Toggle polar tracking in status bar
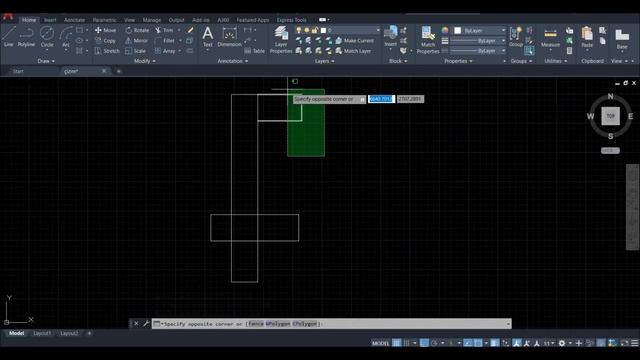Screen dimensions: 640x360 click(434, 343)
